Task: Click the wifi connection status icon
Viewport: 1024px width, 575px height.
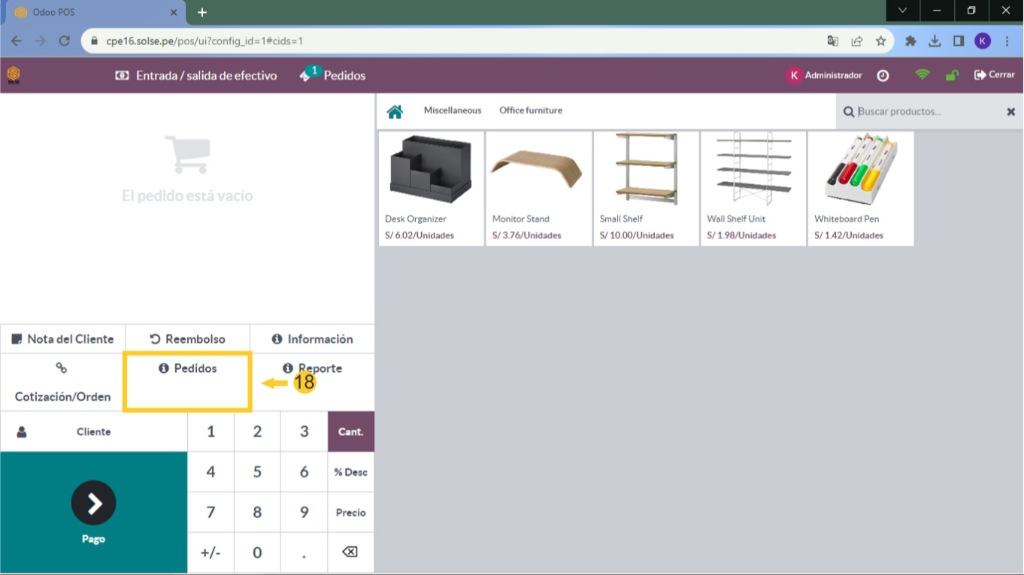Action: coord(922,75)
